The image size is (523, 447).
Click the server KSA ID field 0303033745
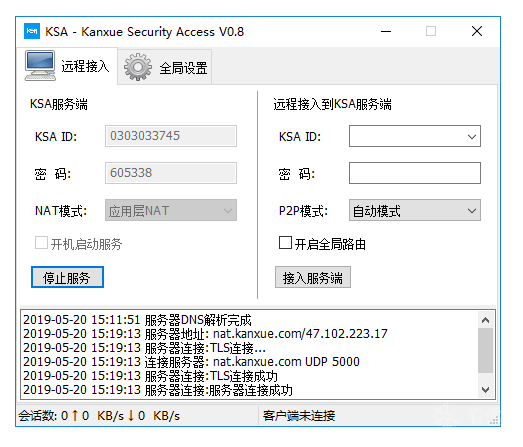171,136
